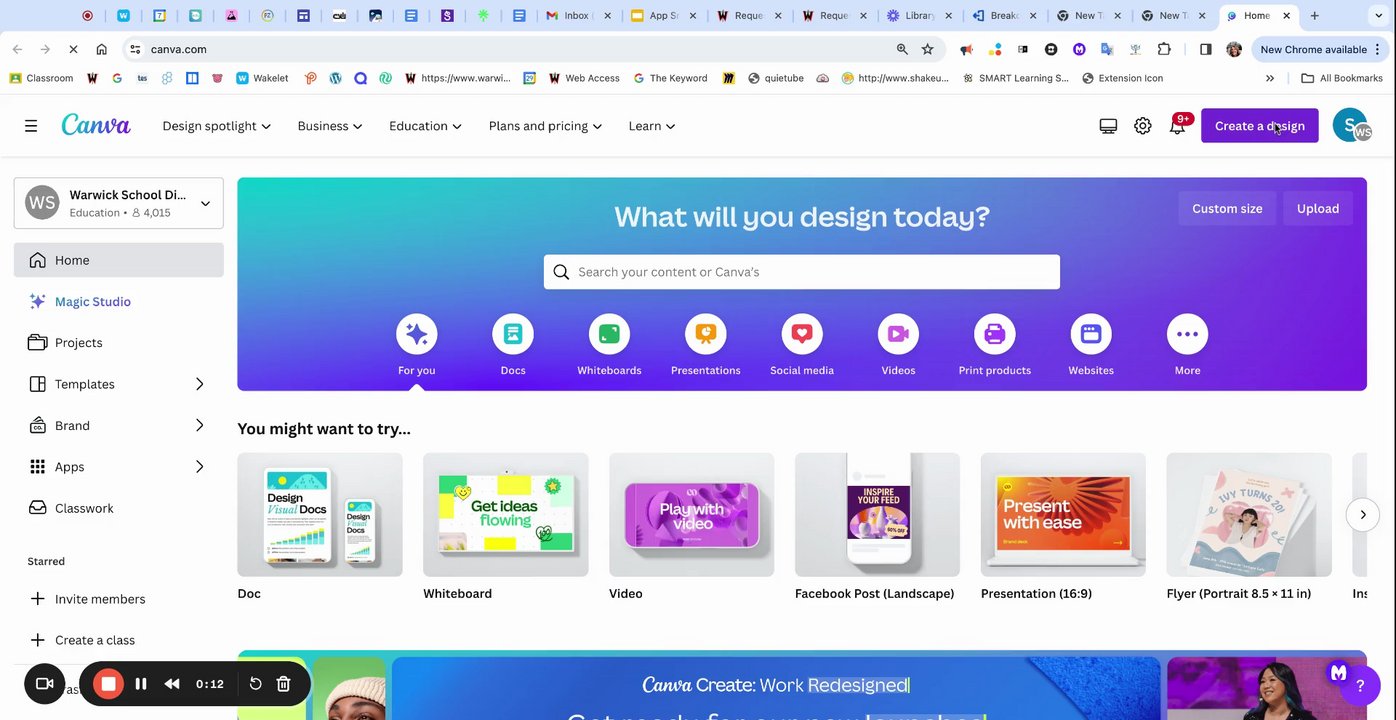Open Chrome extensions puzzle icon
The width and height of the screenshot is (1396, 720).
pos(1164,49)
